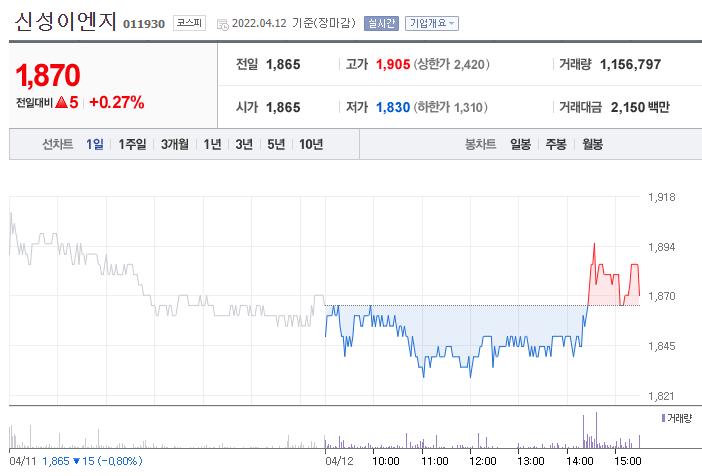Screen dimensions: 702x476
Task: Click the 1,918 y-axis label
Action: tap(662, 197)
